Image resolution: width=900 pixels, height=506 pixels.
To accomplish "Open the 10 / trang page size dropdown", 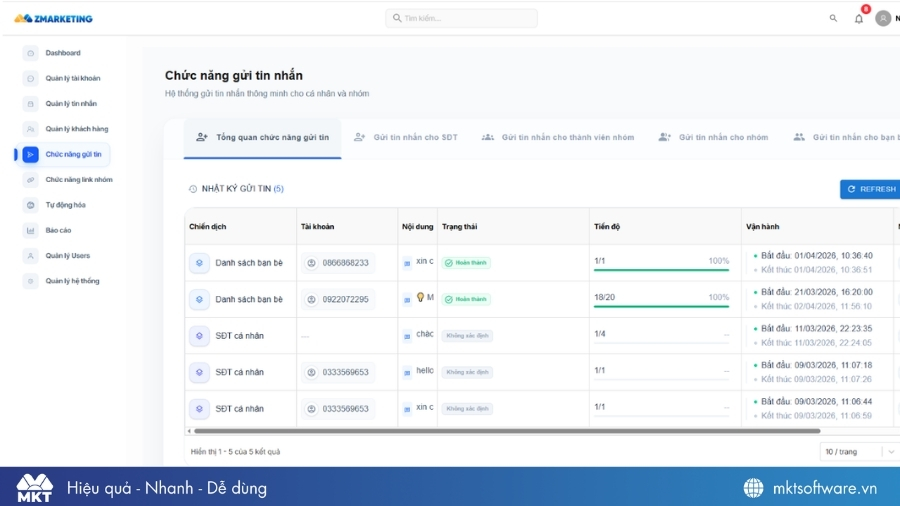I will [858, 452].
